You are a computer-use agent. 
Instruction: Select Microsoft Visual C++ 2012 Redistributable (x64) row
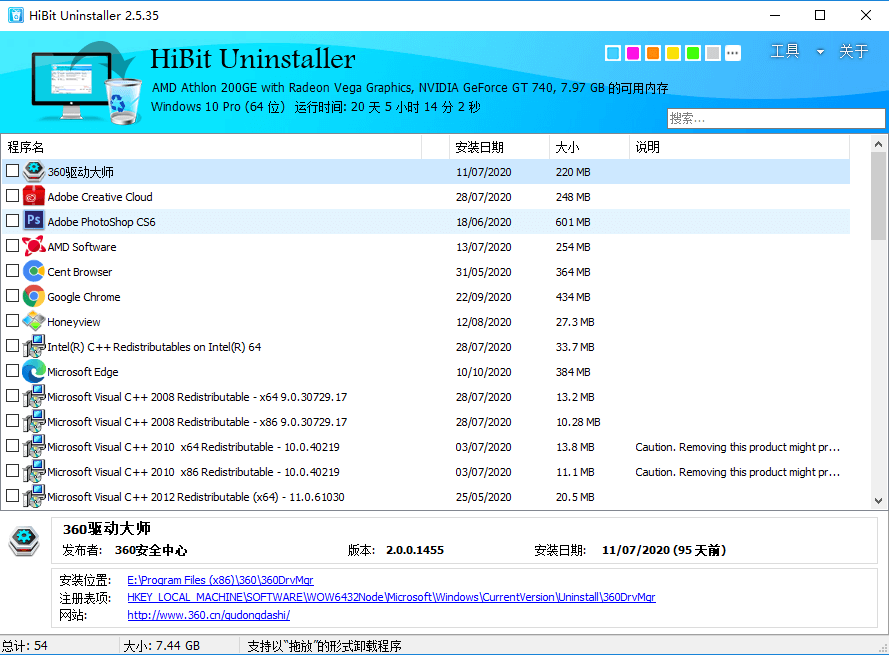coord(425,497)
